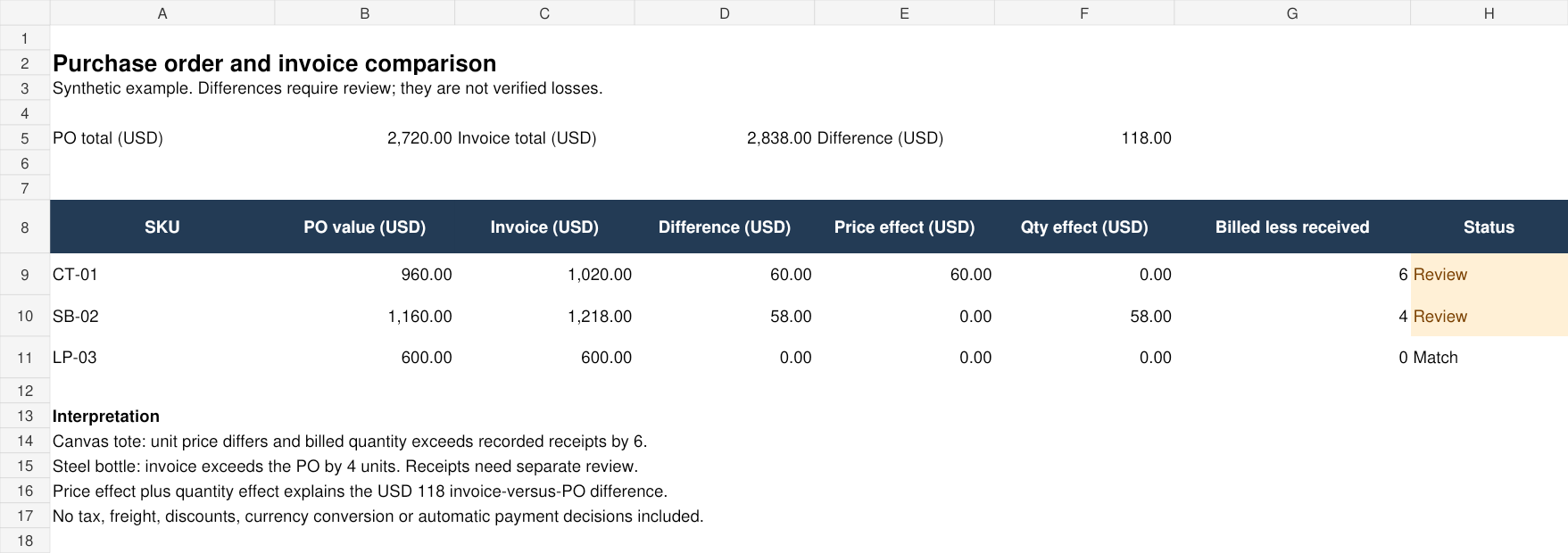Select the 2,838.00 invoice total value
The image size is (1568, 553).
[725, 138]
